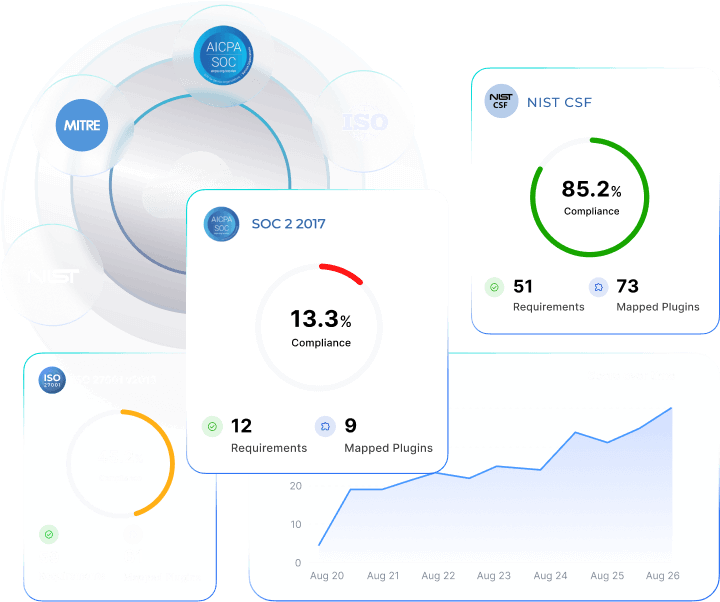This screenshot has height=602, width=720.
Task: Click the AICPA SOC logo on SOC 2 card
Action: [221, 224]
